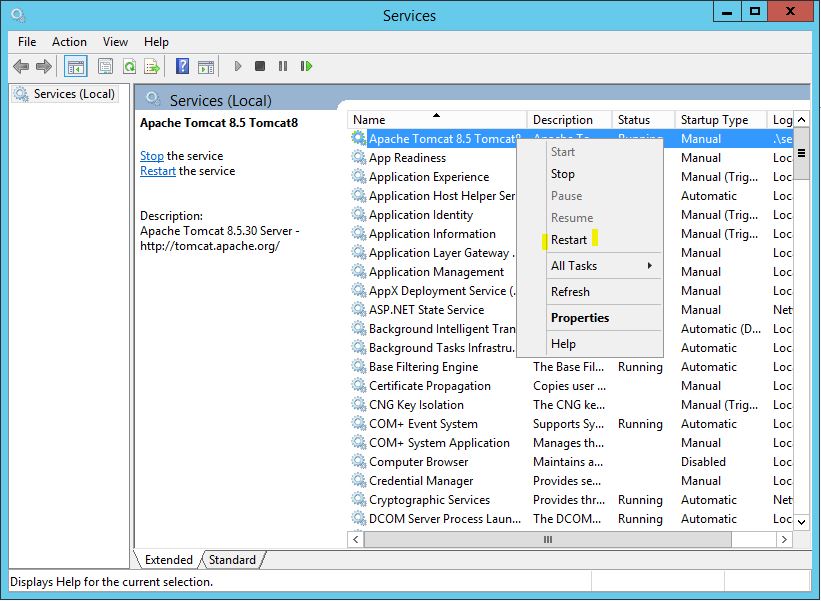Click the gear icon beside COM+ Event System

[359, 424]
